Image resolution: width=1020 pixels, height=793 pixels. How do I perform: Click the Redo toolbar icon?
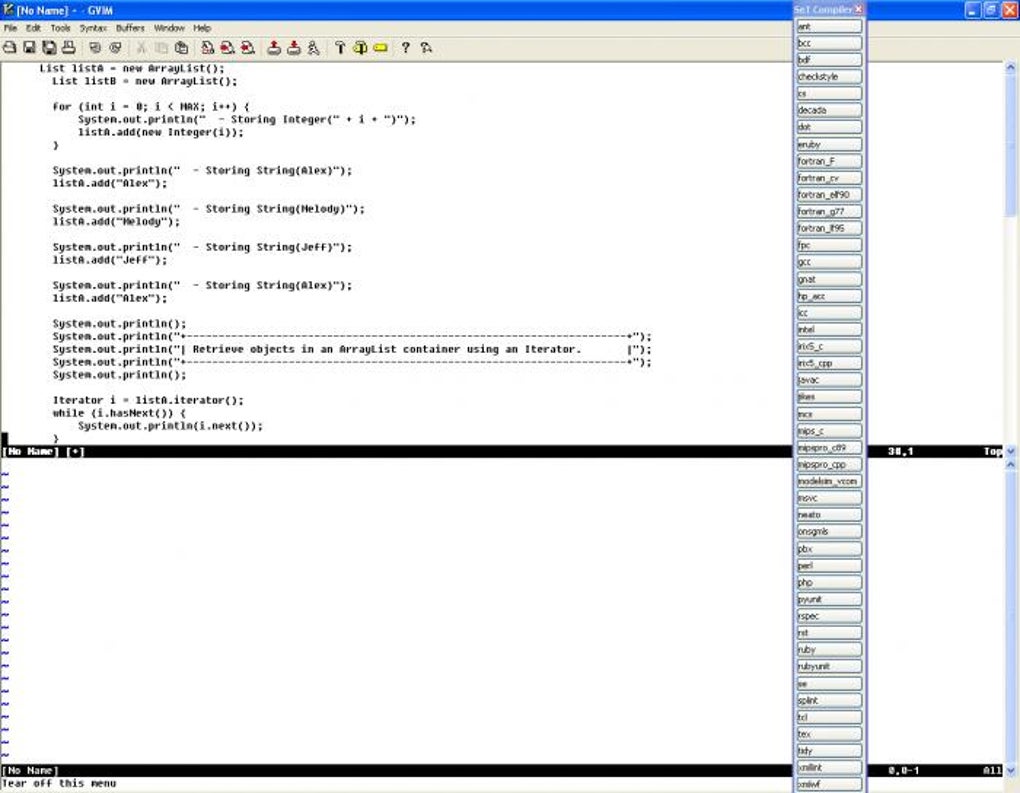[115, 47]
